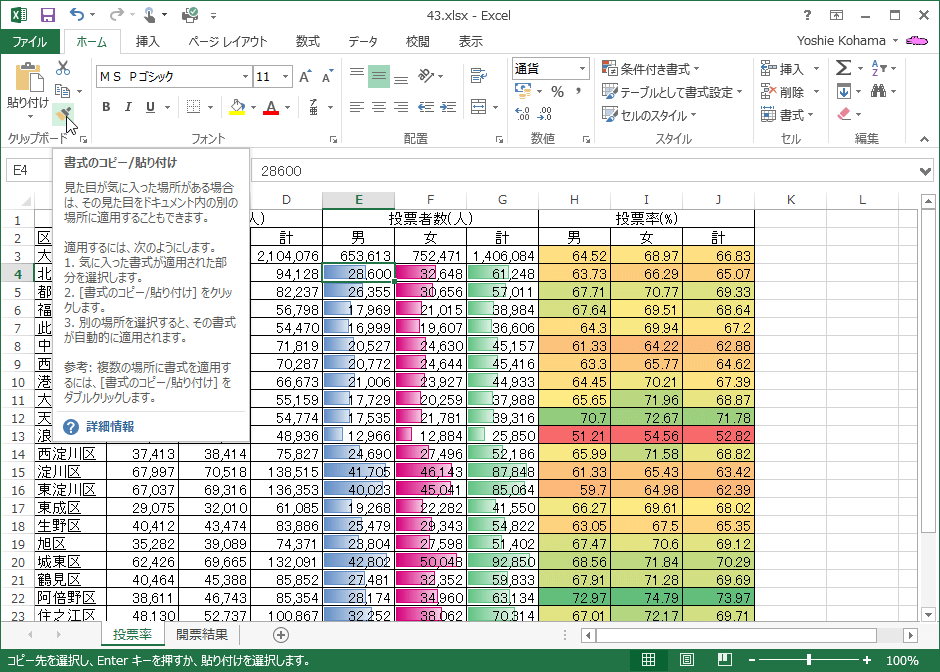Activate the Format Painter brush icon
The width and height of the screenshot is (940, 672).
tap(63, 114)
